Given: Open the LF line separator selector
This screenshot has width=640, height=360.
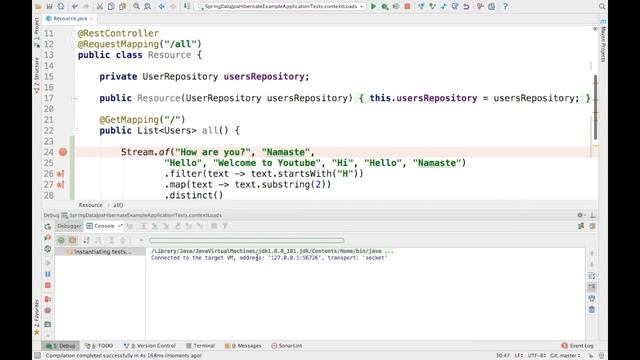Looking at the screenshot, I should click(518, 356).
